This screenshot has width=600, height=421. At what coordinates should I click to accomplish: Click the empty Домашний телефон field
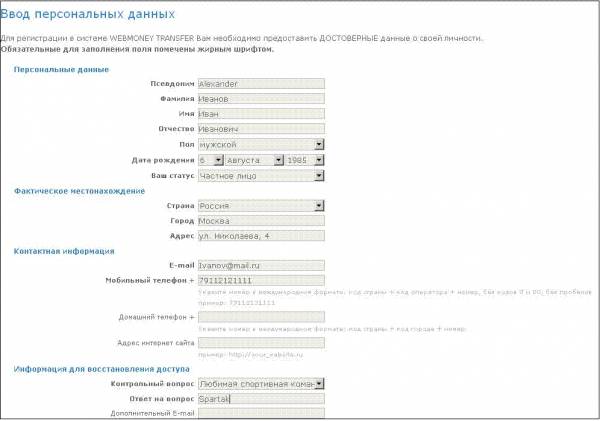tap(261, 317)
